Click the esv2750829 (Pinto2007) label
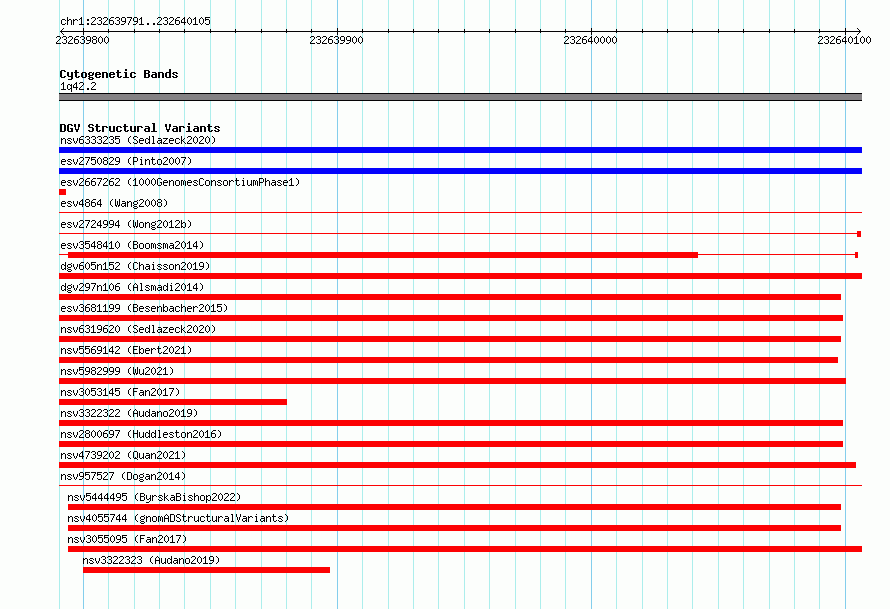890x609 pixels. click(126, 161)
